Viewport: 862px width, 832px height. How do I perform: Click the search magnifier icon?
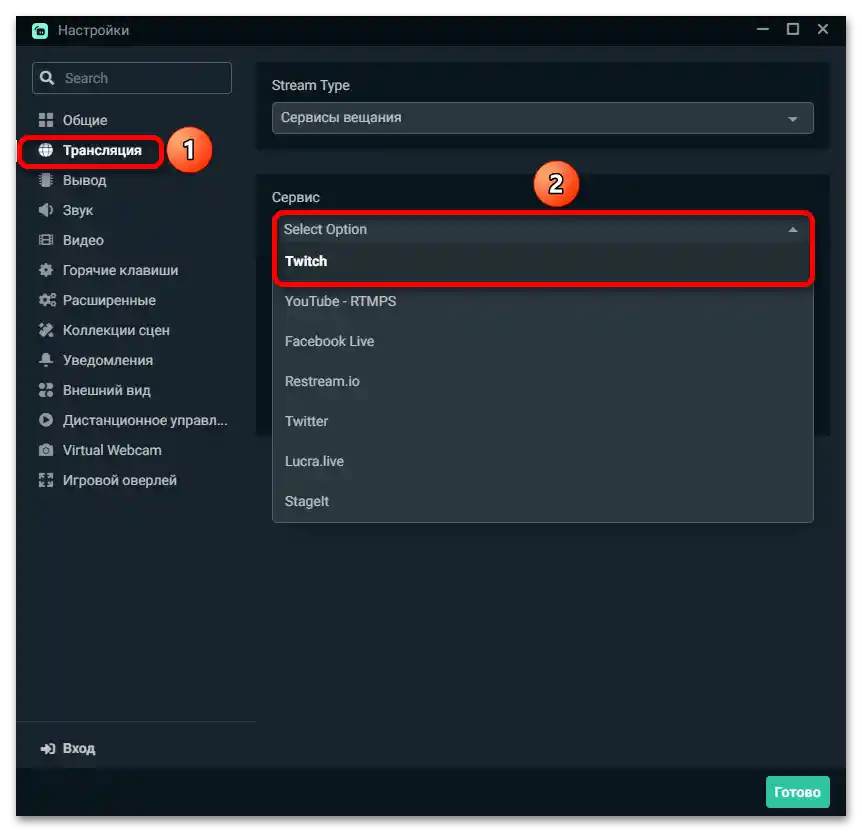tap(47, 78)
